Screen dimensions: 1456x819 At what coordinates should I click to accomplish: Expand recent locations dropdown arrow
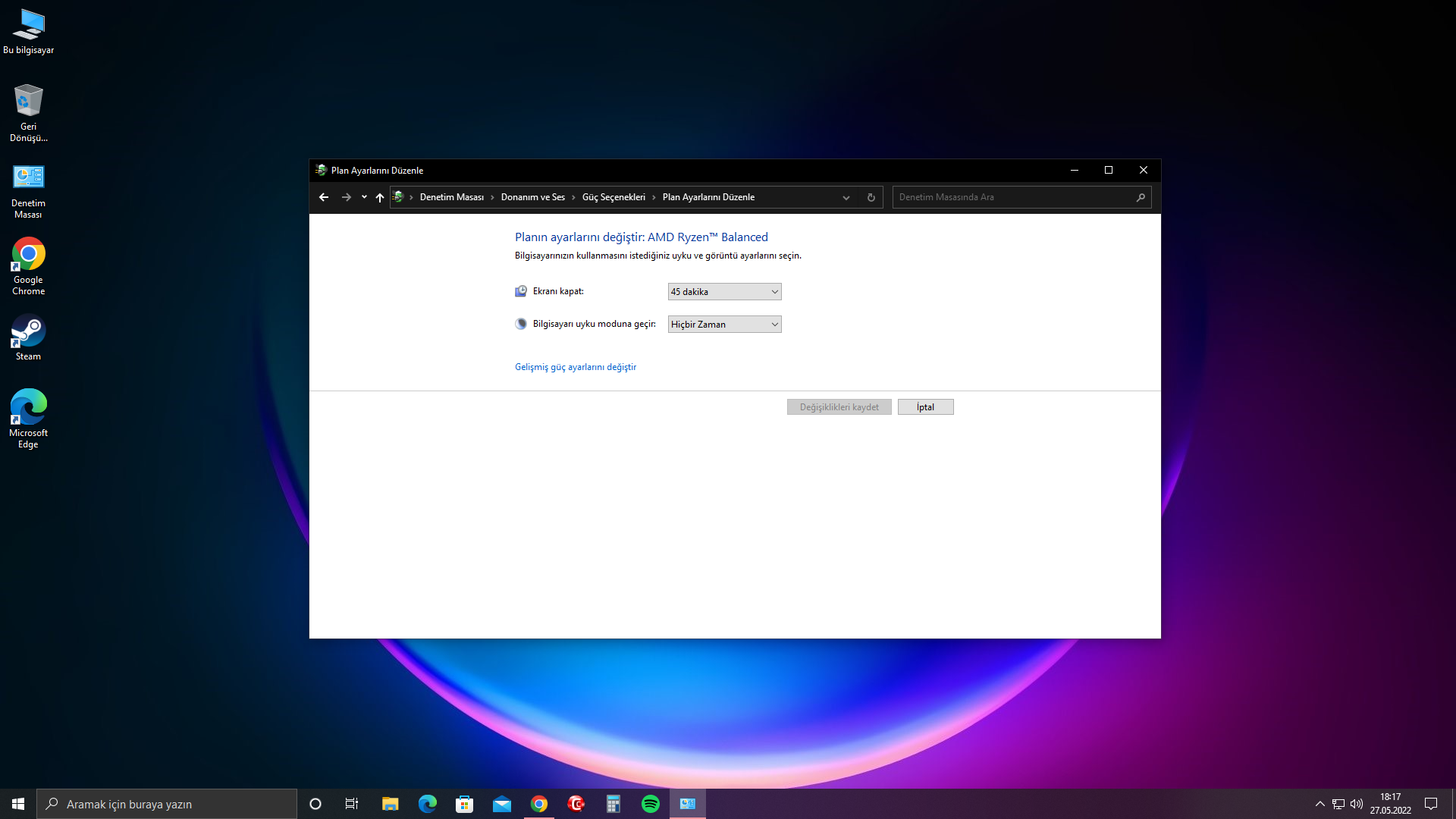(364, 197)
